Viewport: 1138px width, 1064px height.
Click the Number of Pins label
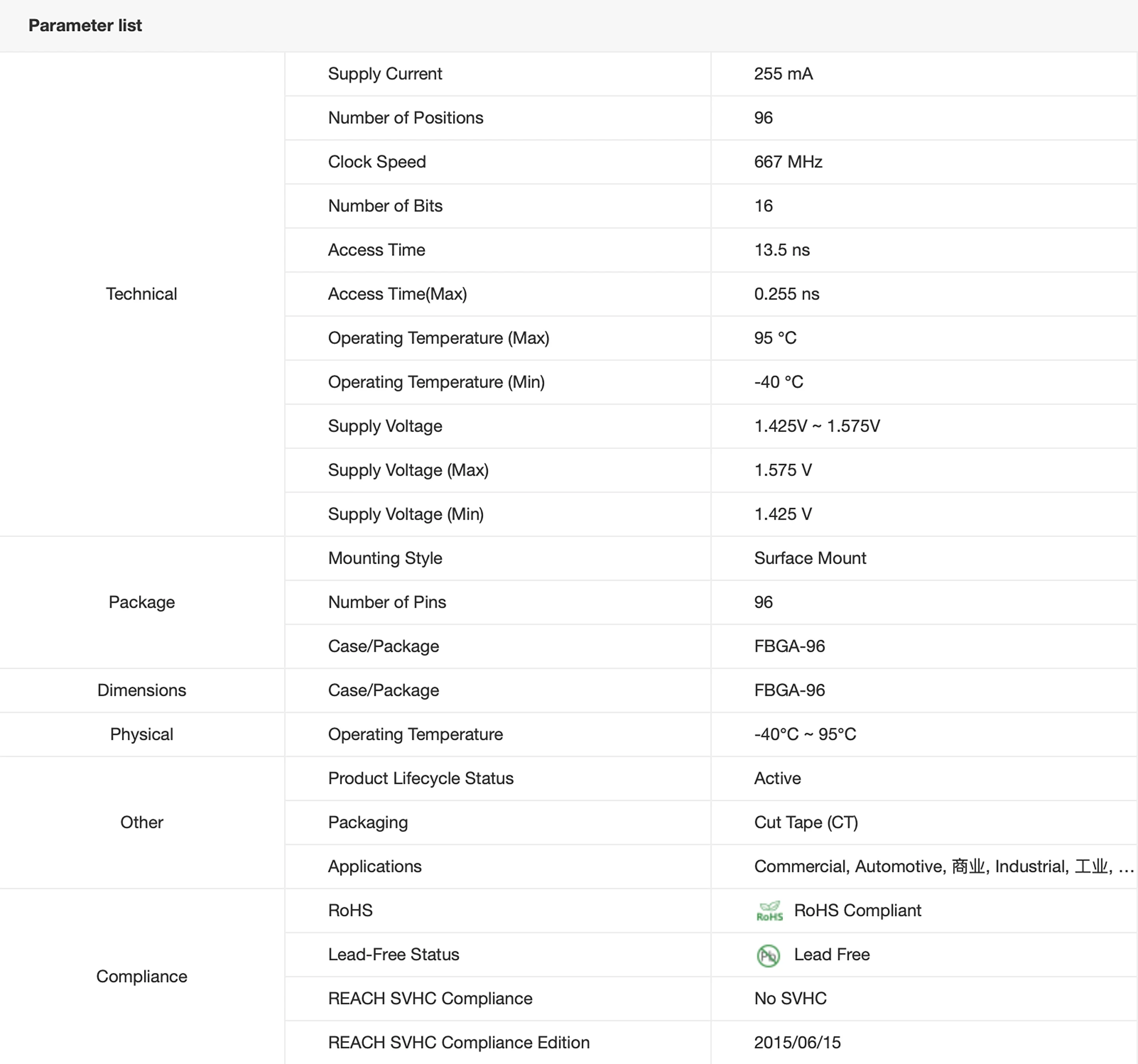(x=387, y=602)
